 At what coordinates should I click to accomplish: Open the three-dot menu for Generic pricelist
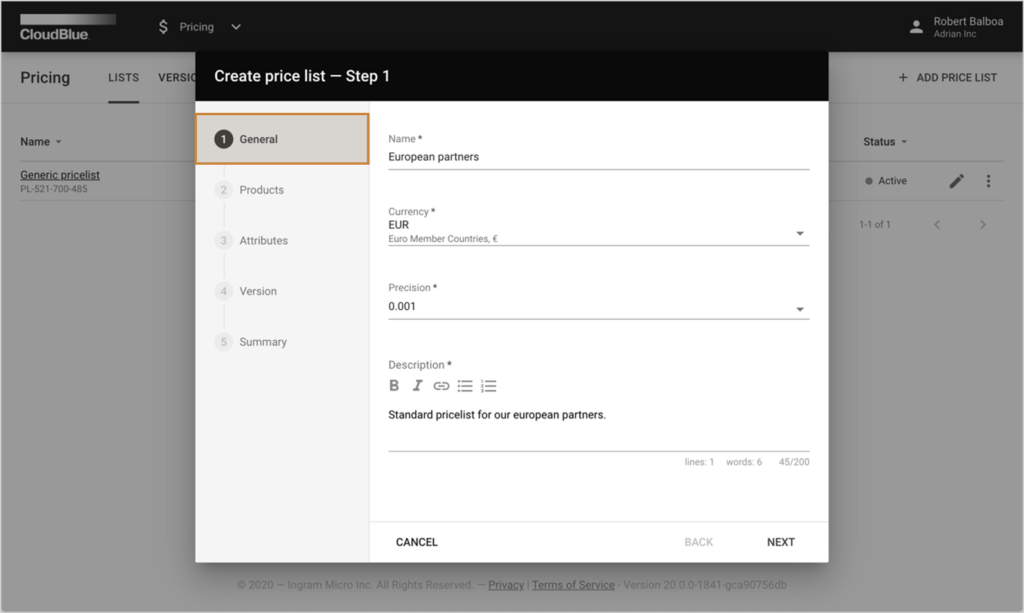coord(988,181)
